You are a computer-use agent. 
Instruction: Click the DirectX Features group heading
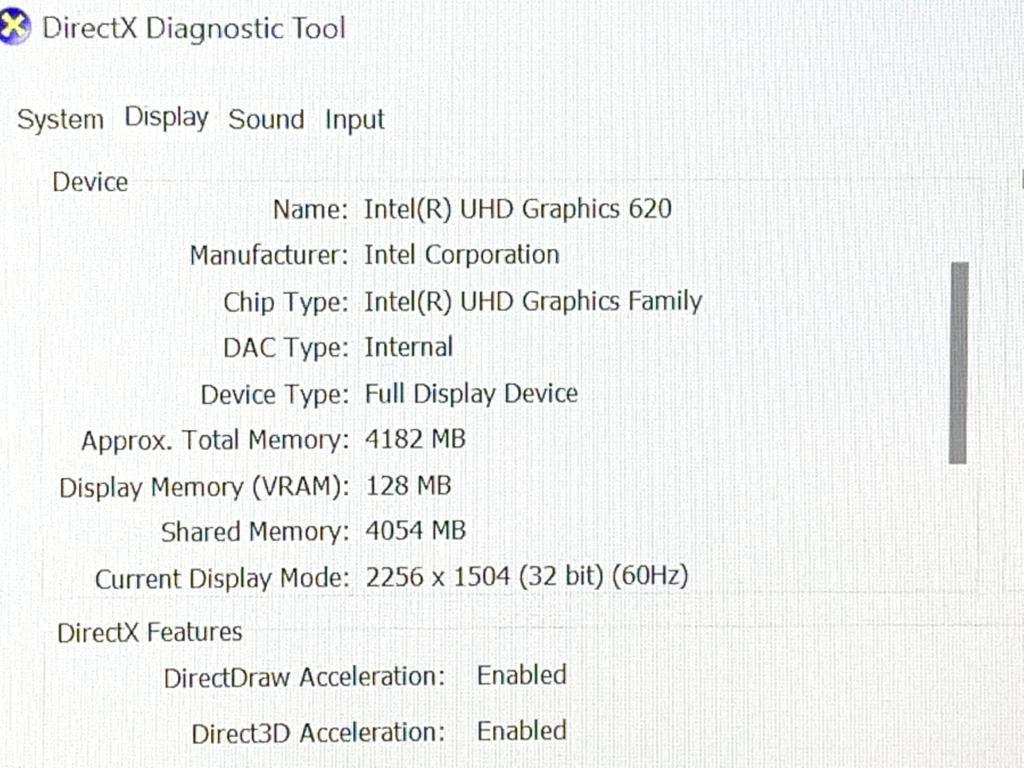tap(150, 632)
